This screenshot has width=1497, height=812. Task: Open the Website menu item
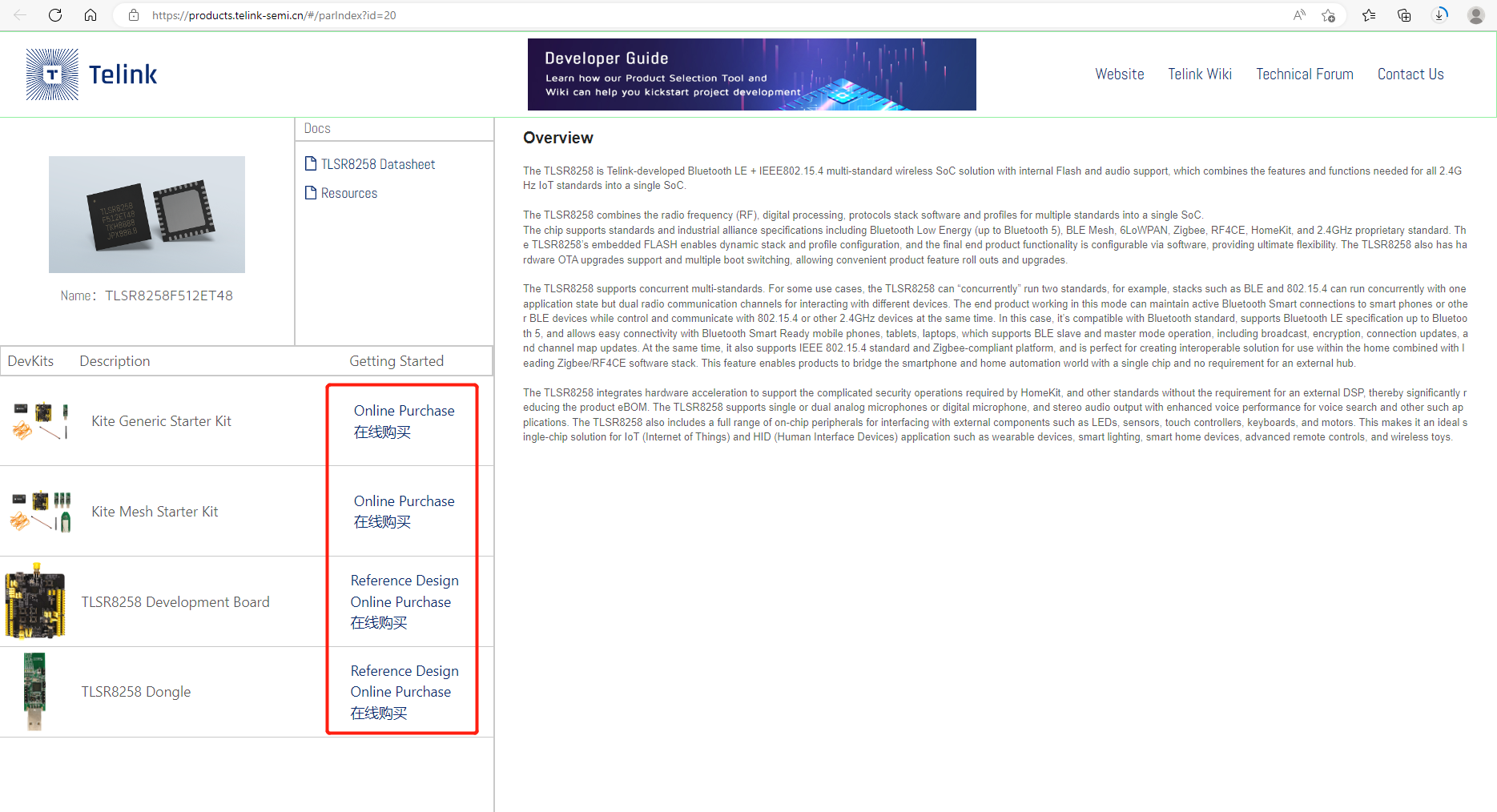(1119, 74)
